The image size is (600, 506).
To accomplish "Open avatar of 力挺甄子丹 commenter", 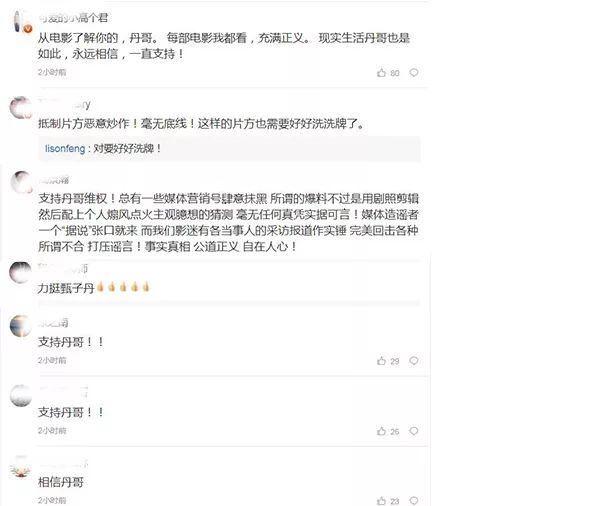I will (x=21, y=273).
